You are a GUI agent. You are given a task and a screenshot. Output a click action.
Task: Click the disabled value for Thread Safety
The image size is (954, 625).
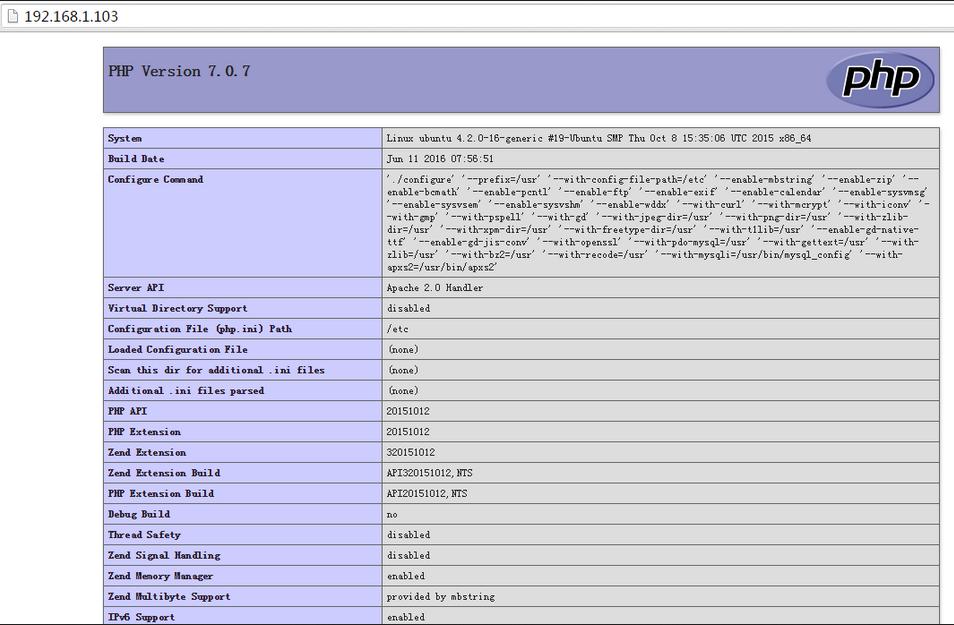[x=408, y=535]
